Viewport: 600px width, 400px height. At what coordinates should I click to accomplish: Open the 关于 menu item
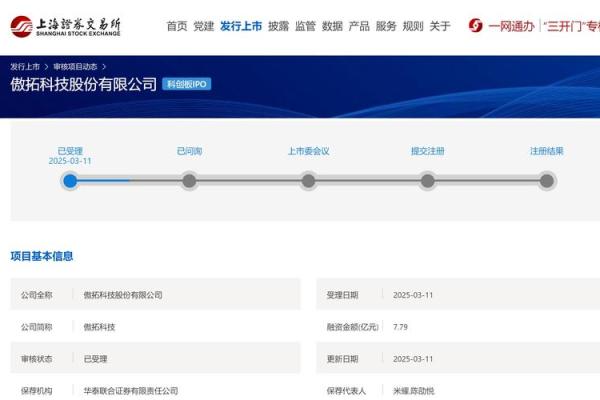440,26
